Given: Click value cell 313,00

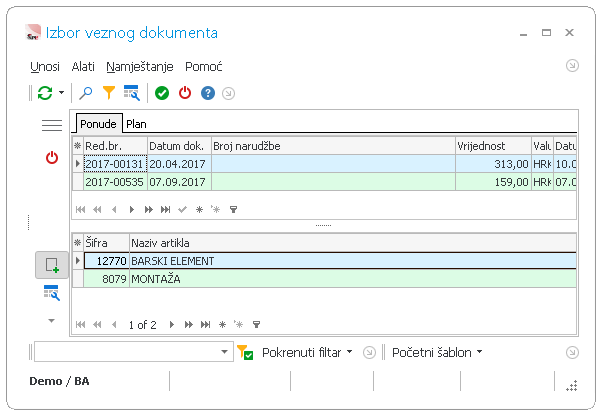Looking at the screenshot, I should tap(493, 164).
